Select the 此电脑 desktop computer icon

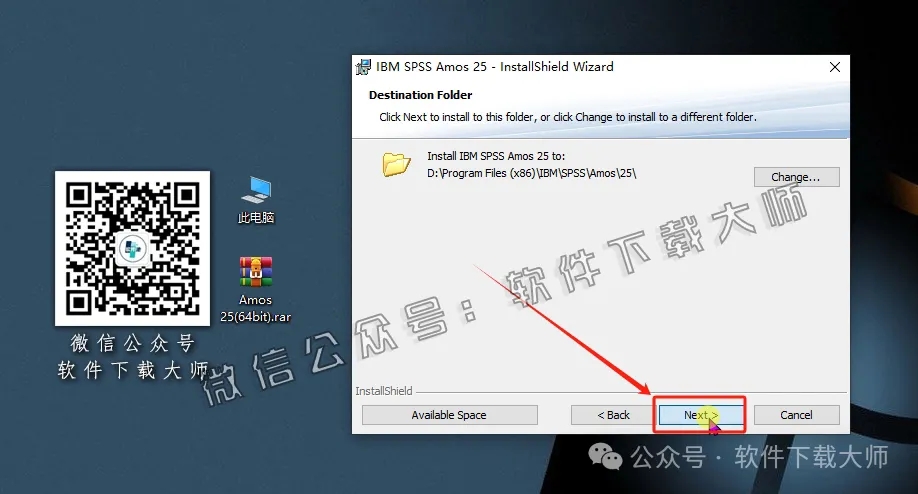[x=256, y=189]
